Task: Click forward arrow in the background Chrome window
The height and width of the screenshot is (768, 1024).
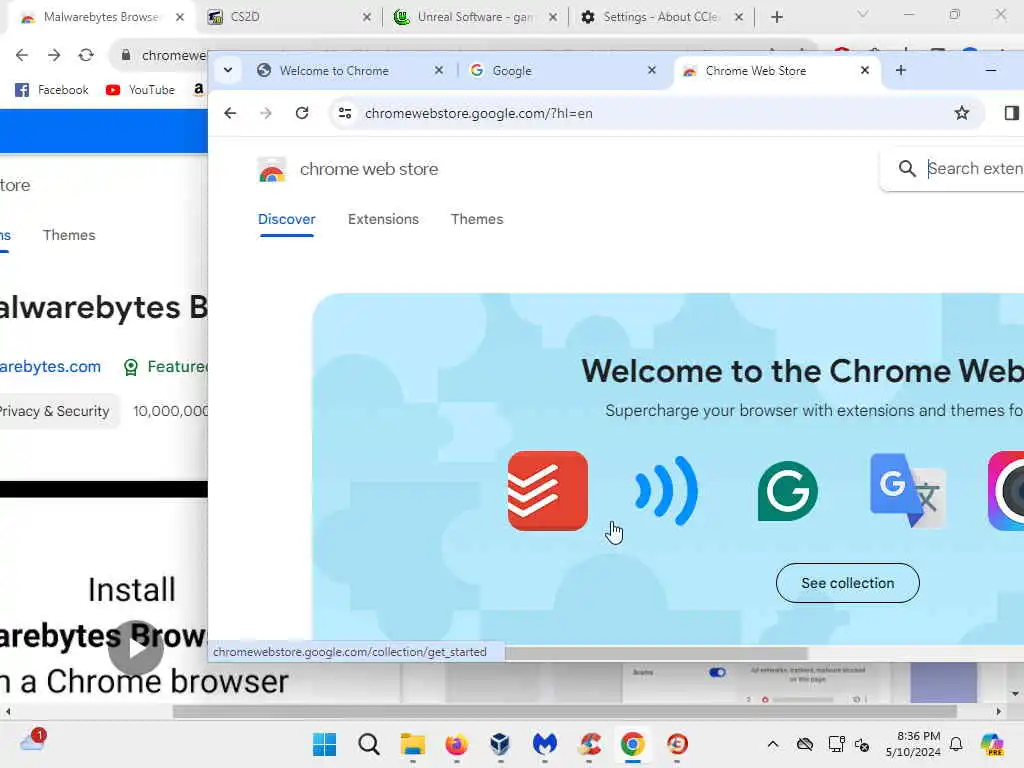Action: (54, 55)
